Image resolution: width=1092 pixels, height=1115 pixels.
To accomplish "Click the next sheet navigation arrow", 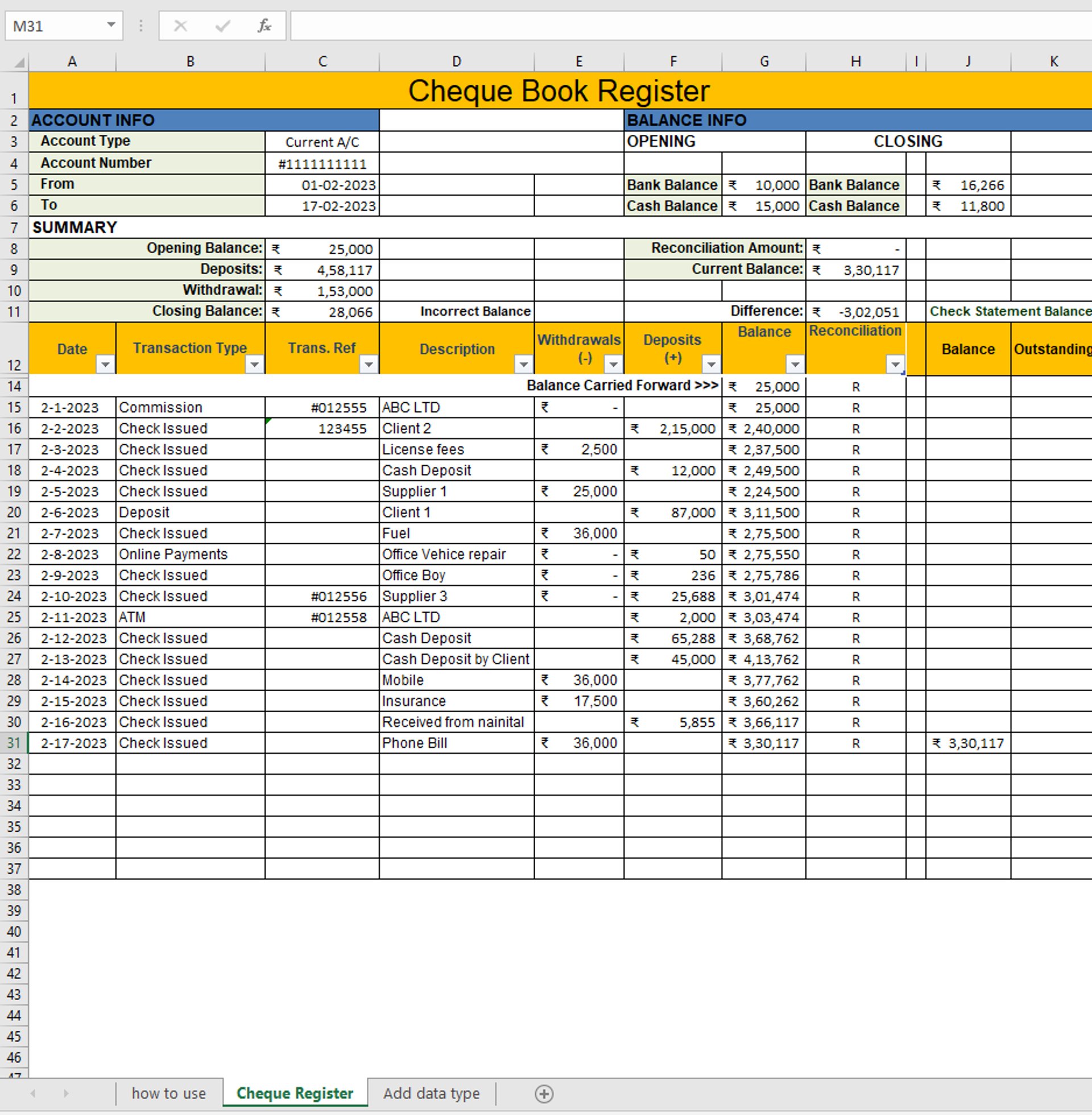I will (66, 1094).
